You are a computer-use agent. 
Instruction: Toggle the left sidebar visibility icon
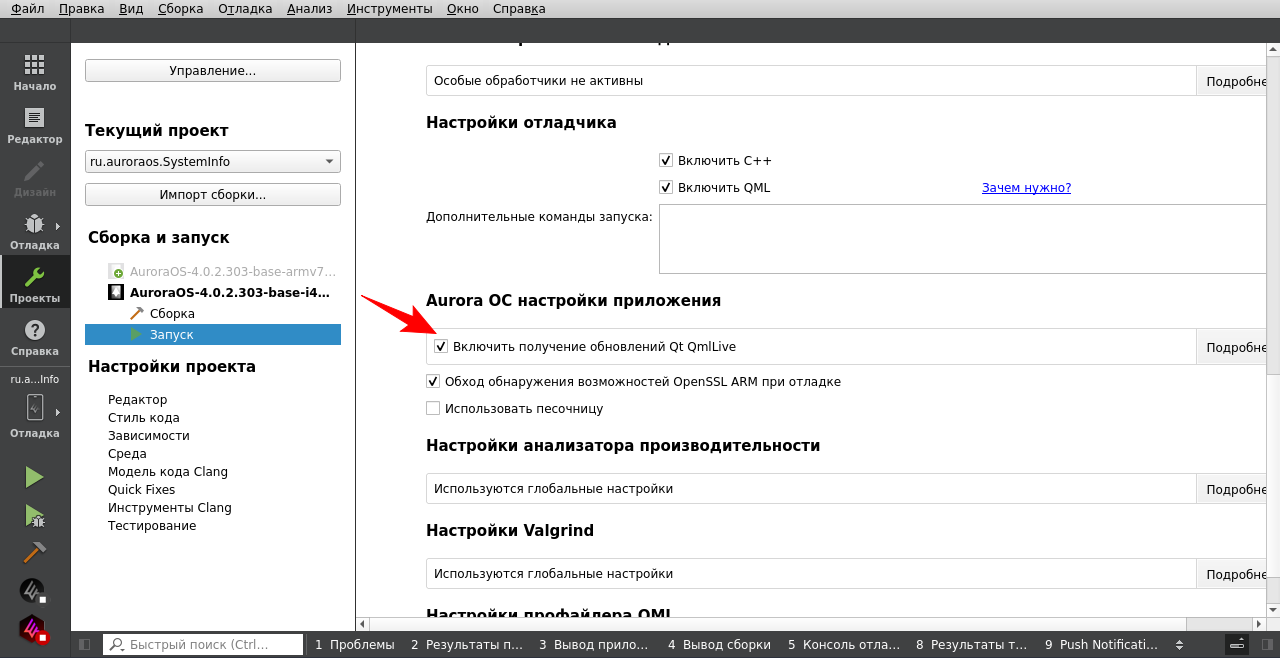[85, 645]
